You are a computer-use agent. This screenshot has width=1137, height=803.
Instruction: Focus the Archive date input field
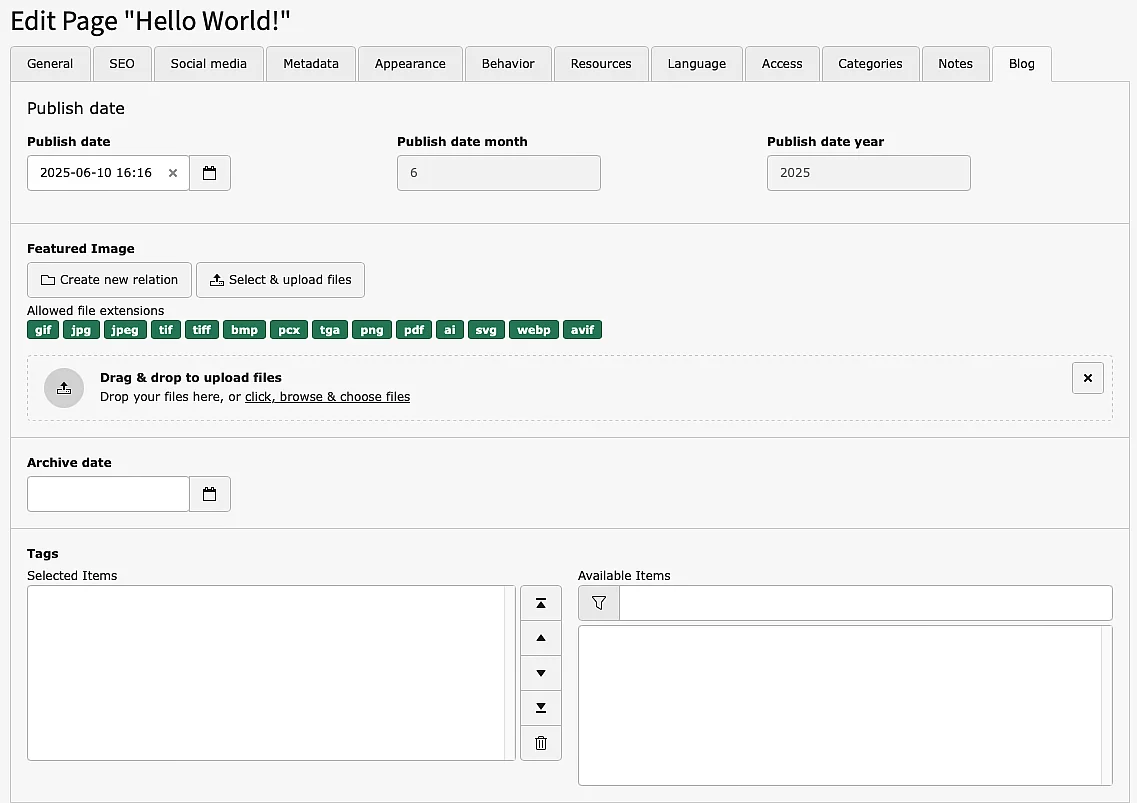click(108, 494)
